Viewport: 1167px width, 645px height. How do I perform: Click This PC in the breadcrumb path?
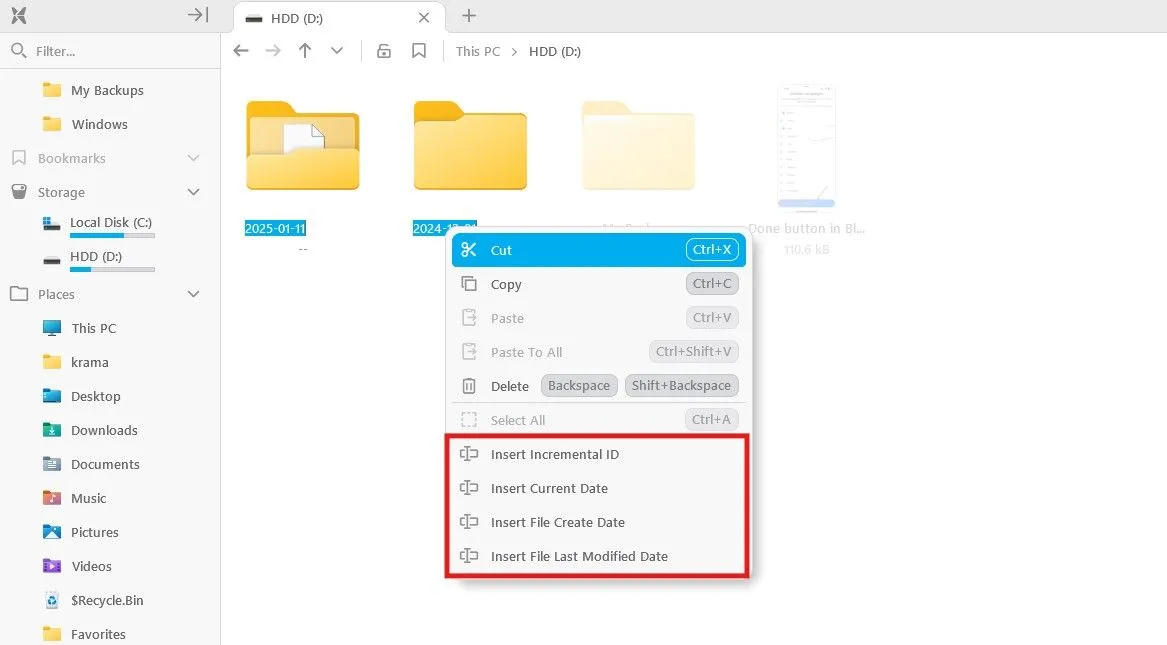[477, 51]
